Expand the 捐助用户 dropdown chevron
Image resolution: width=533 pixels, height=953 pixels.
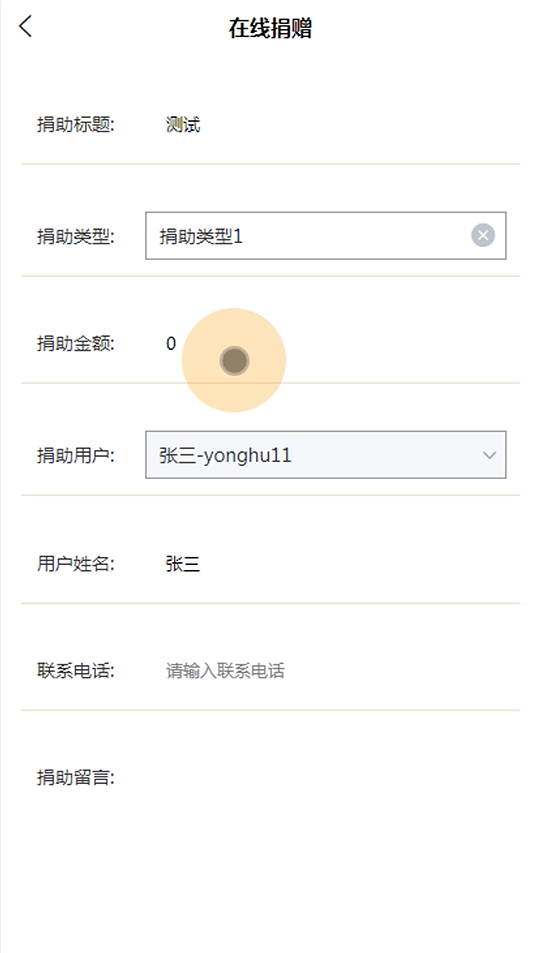pyautogui.click(x=489, y=455)
